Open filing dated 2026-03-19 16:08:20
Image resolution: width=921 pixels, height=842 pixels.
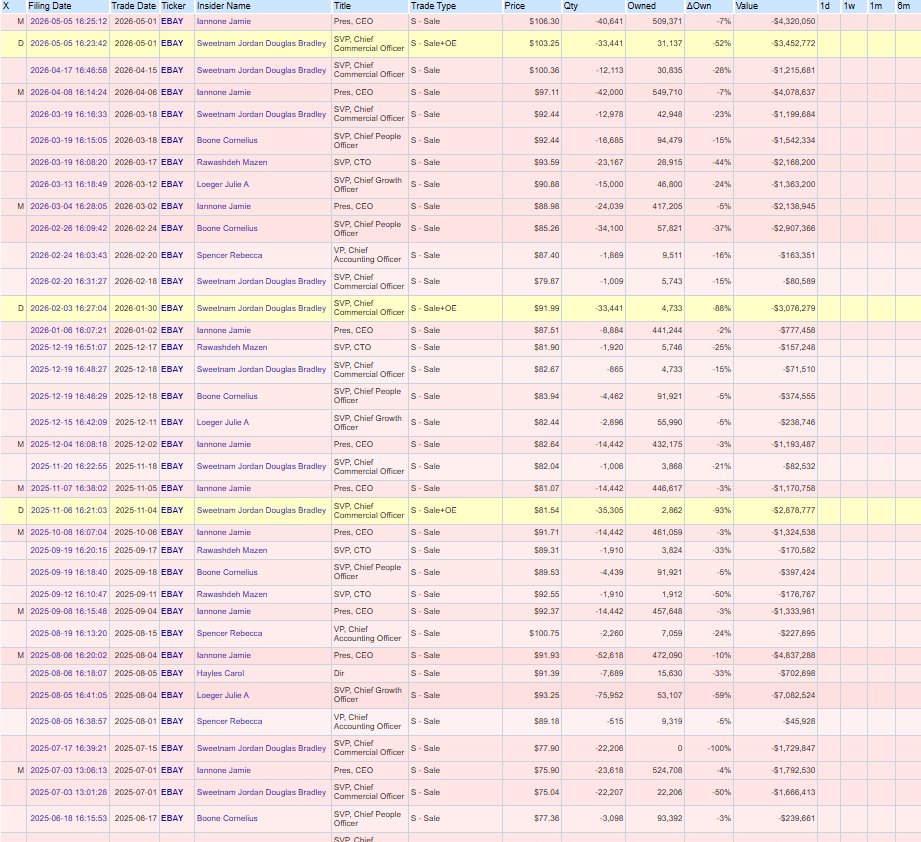click(69, 162)
